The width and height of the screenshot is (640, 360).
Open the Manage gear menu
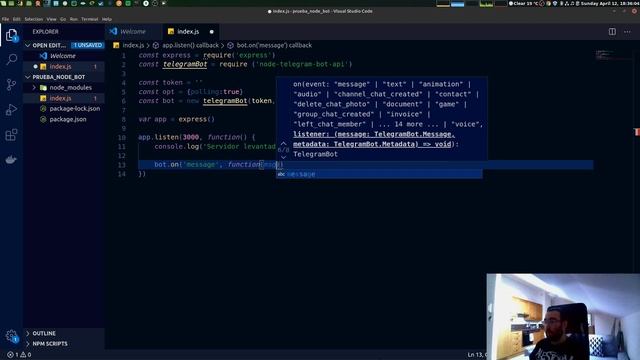[11, 336]
